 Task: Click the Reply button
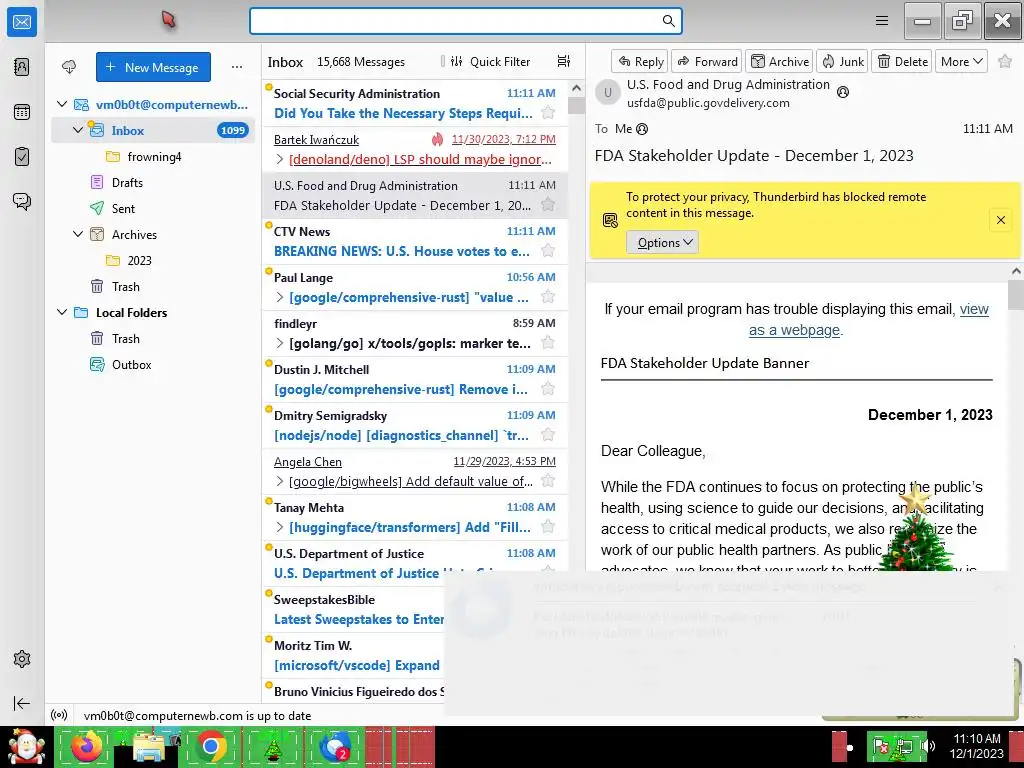(640, 61)
